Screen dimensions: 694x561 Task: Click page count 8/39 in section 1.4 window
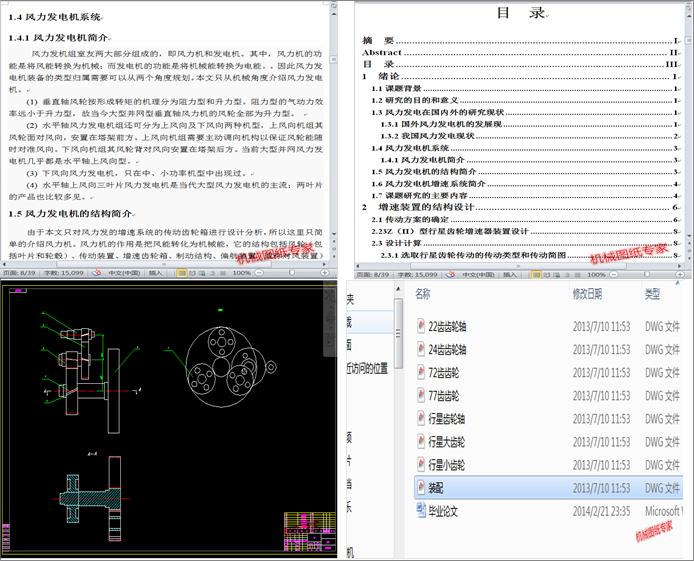tap(19, 273)
